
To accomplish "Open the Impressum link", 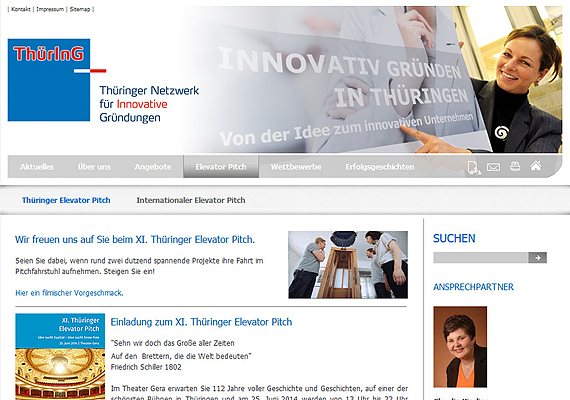I will (50, 9).
